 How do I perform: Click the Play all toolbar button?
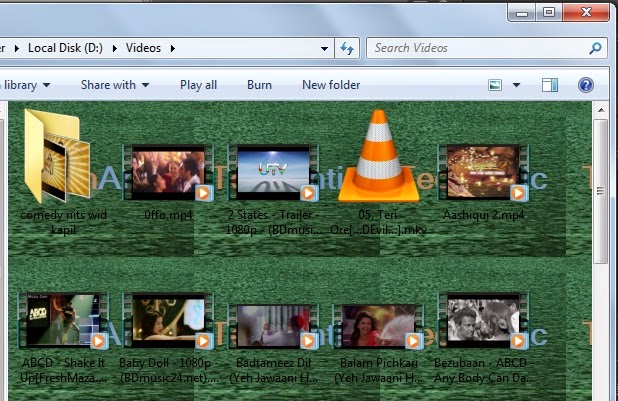click(198, 85)
